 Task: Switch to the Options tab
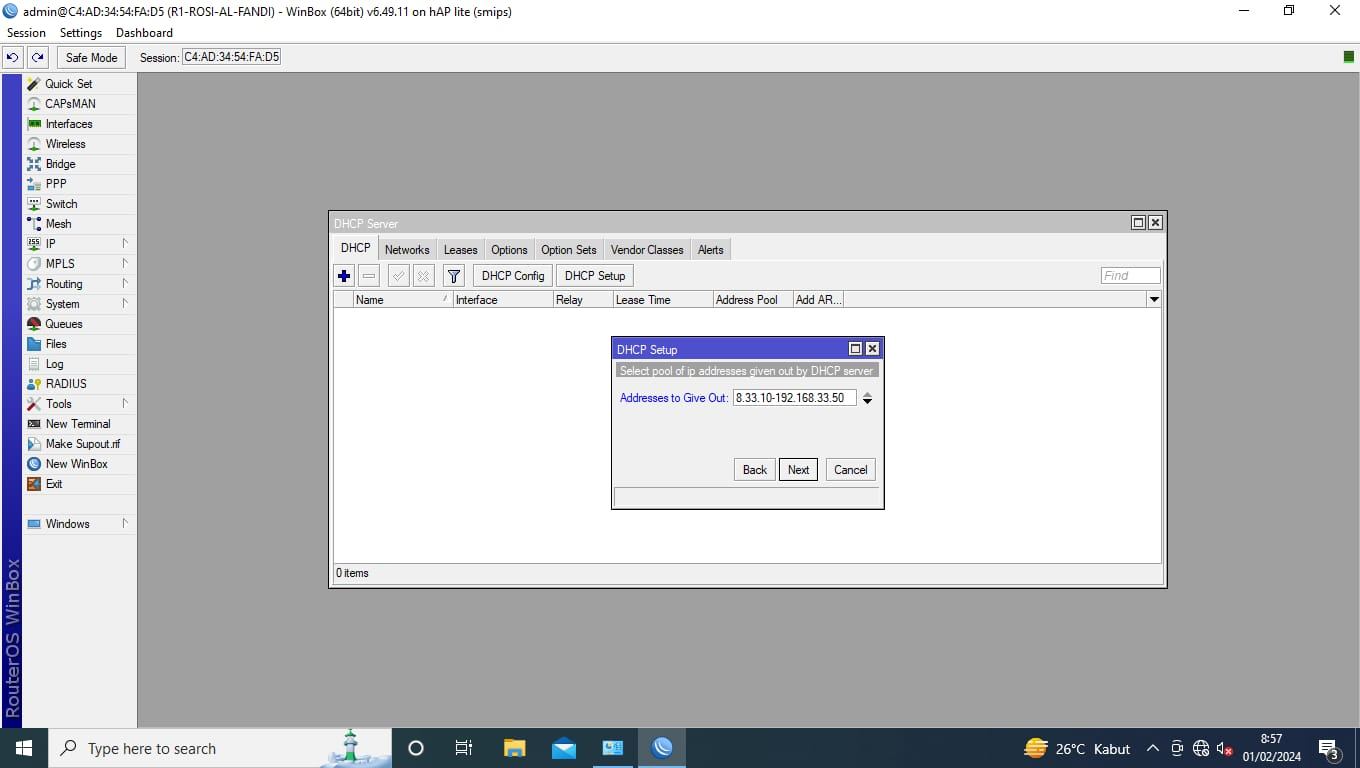(x=509, y=250)
